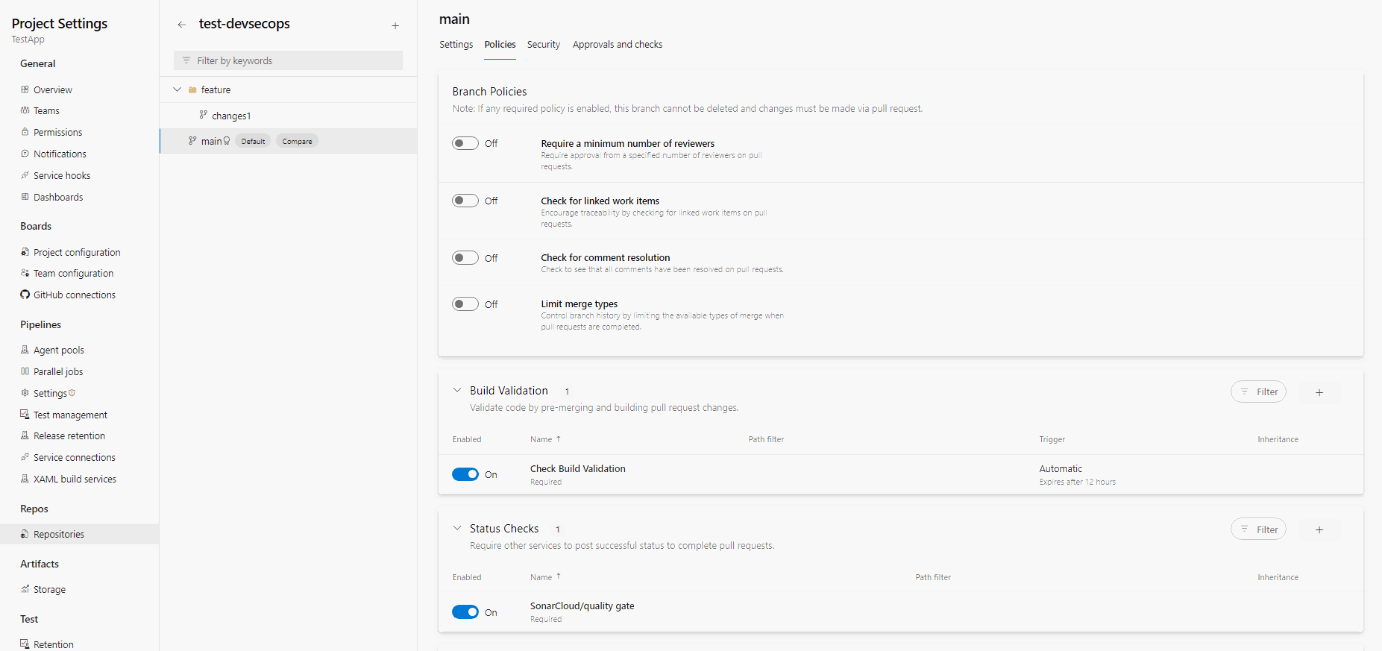The image size is (1382, 651).
Task: Click the plus icon in Status Checks
Action: (x=1319, y=530)
